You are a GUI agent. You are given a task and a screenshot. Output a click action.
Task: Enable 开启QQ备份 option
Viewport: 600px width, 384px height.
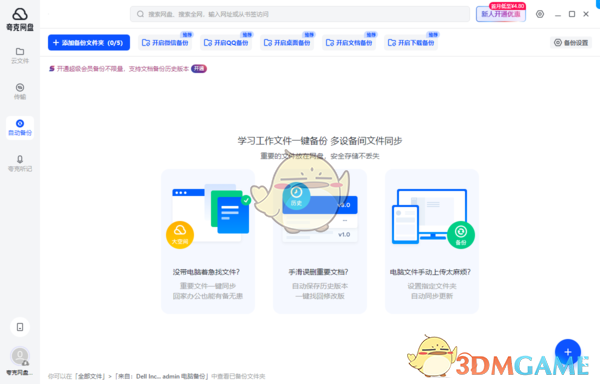click(227, 42)
